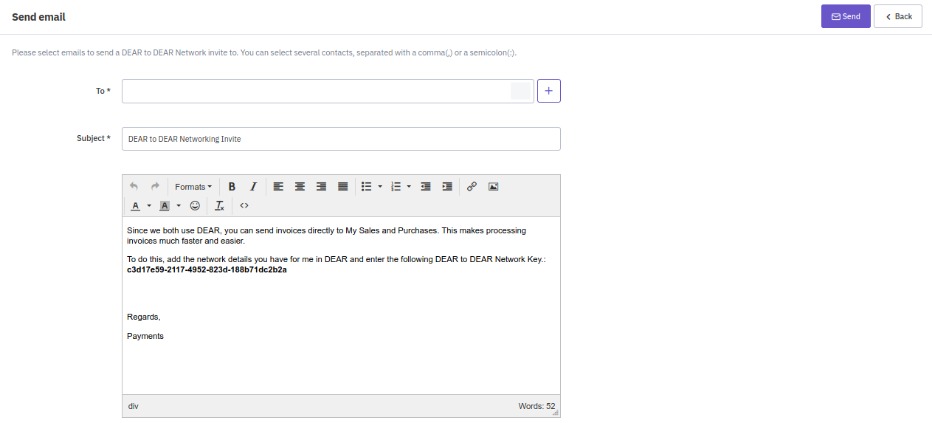Click the Back button
Image resolution: width=932 pixels, height=423 pixels.
coord(898,16)
